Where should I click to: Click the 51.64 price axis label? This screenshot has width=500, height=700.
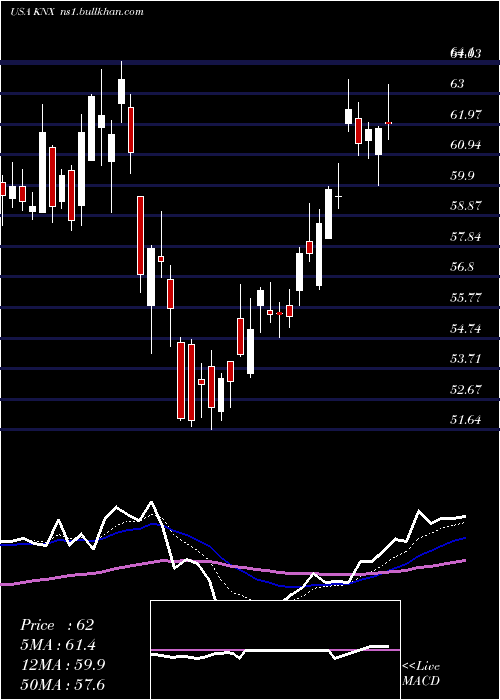pyautogui.click(x=466, y=420)
